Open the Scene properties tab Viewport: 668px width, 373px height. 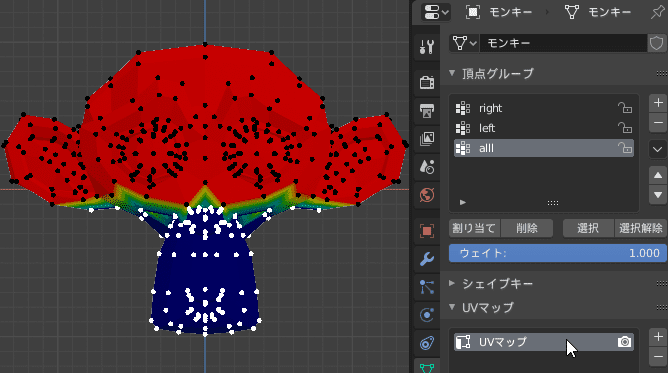click(426, 166)
